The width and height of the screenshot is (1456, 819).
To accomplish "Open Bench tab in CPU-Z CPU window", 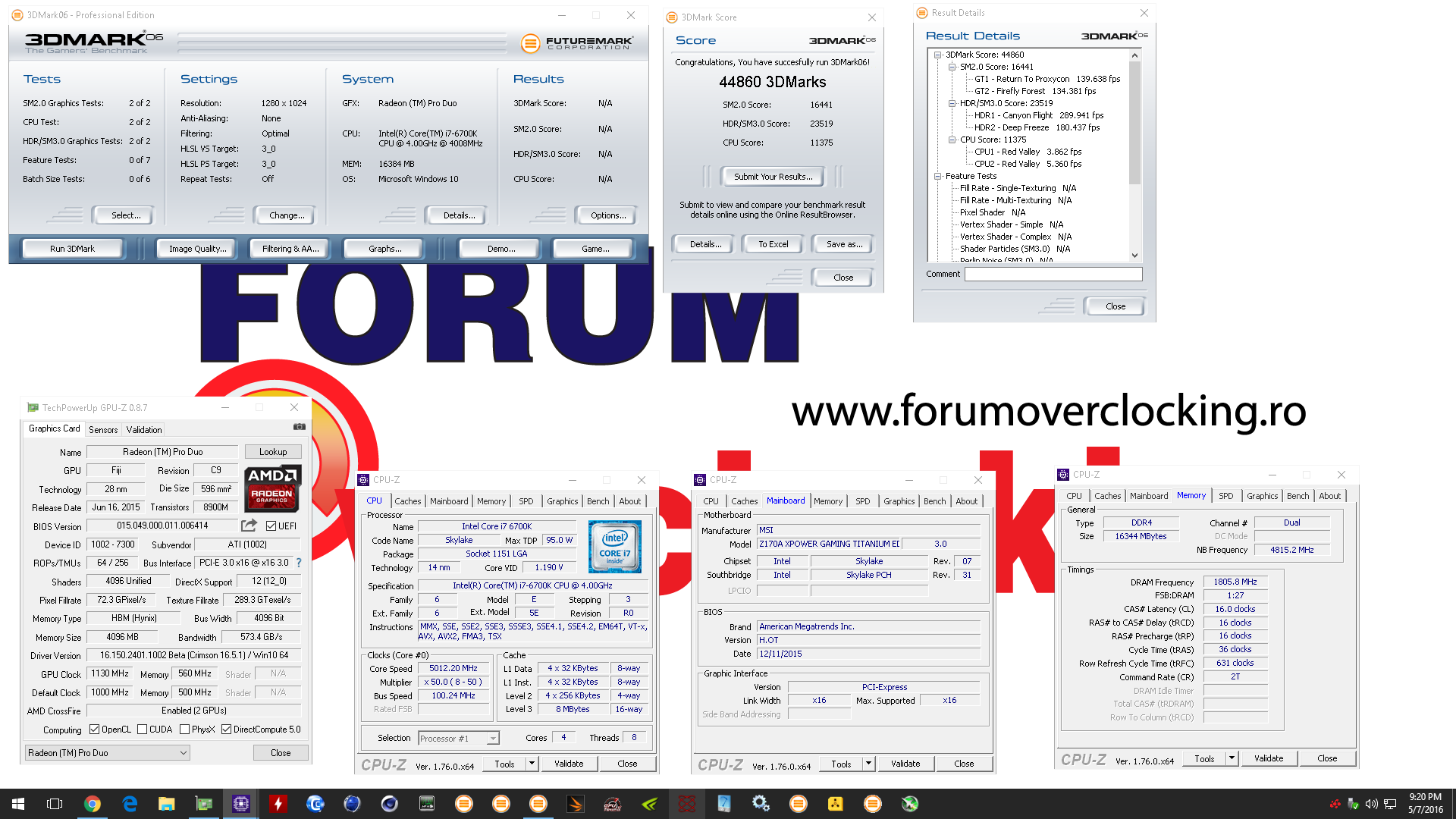I will click(x=598, y=501).
